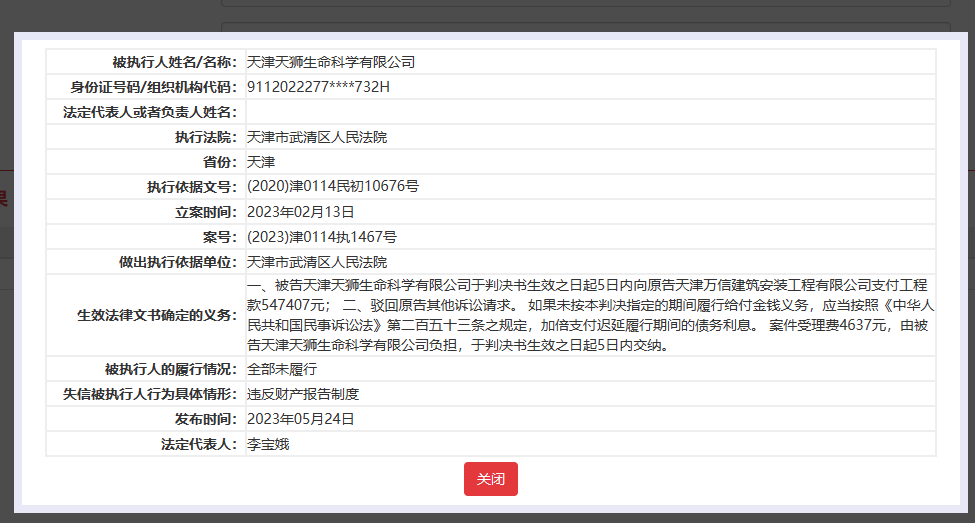The height and width of the screenshot is (523, 975).
Task: Click organization code 9112022277****732H
Action: tap(318, 87)
